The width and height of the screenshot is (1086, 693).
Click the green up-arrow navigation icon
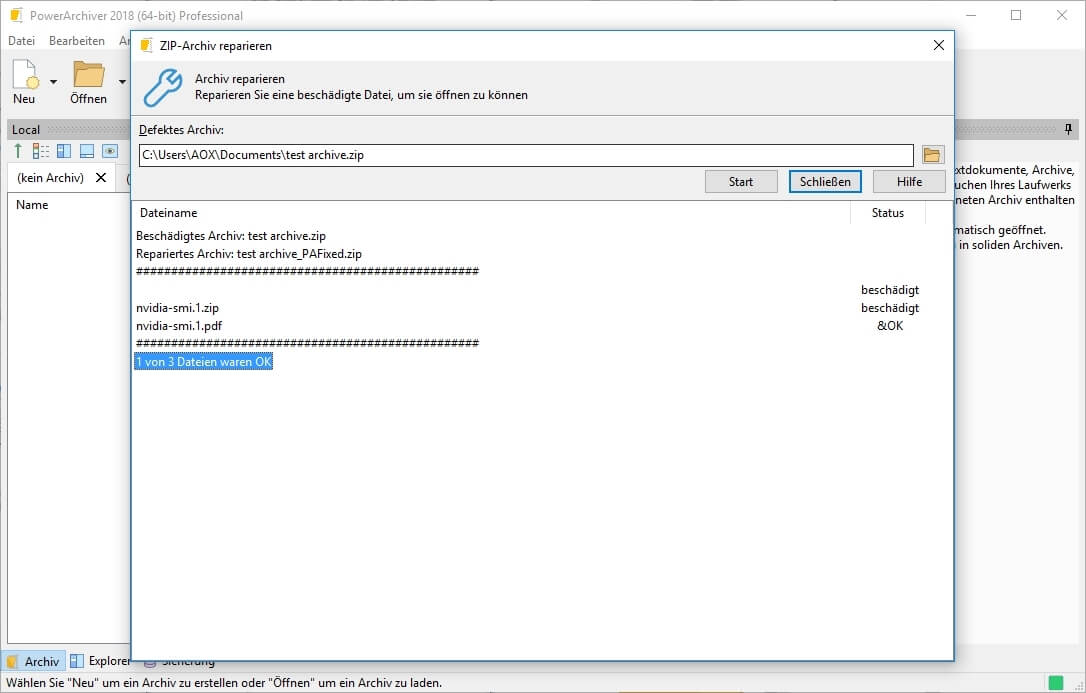point(18,151)
